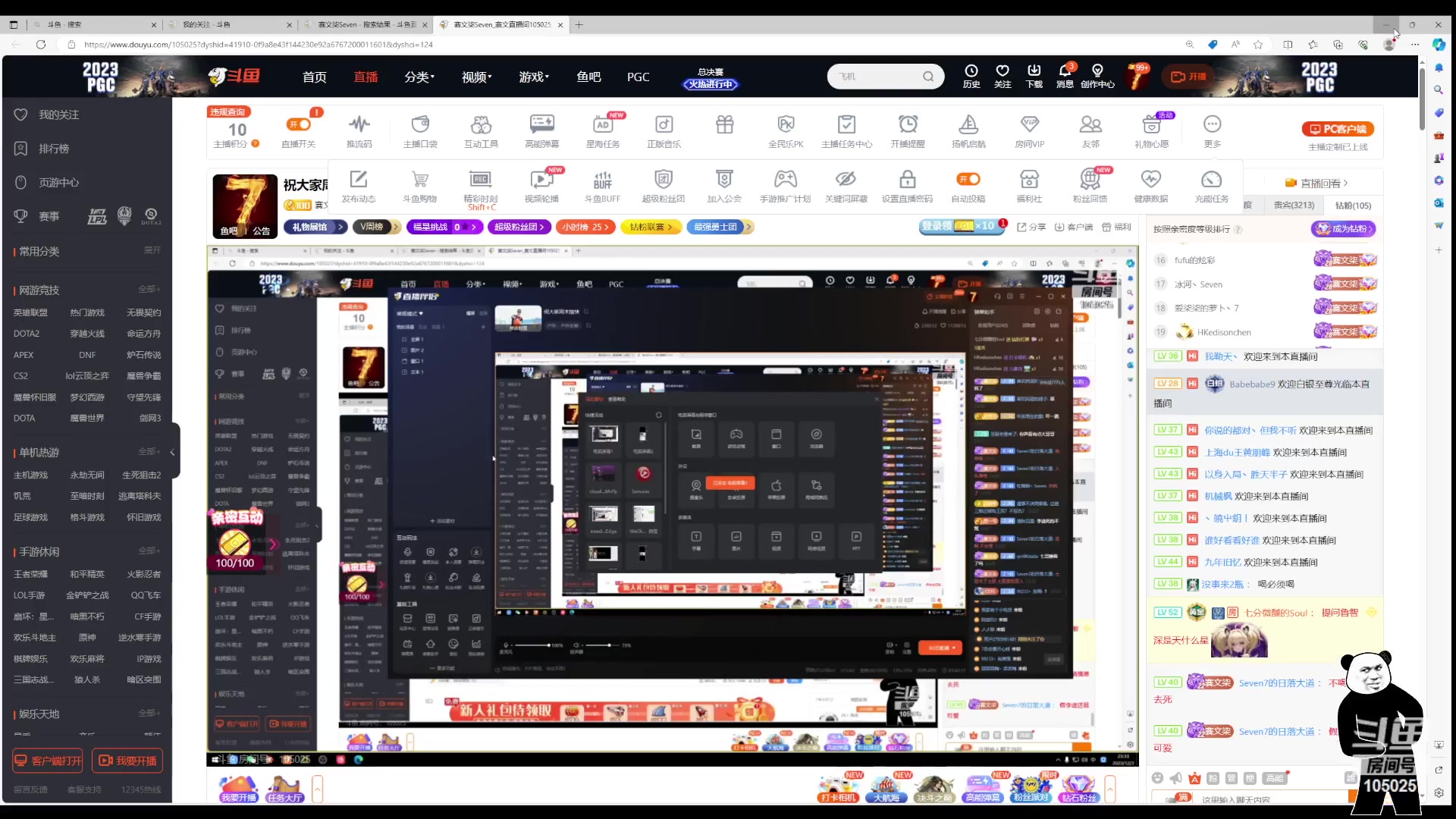Screen dimensions: 1456x819
Task: Open 开播提醒 broadcast reminder clock
Action: tap(908, 130)
